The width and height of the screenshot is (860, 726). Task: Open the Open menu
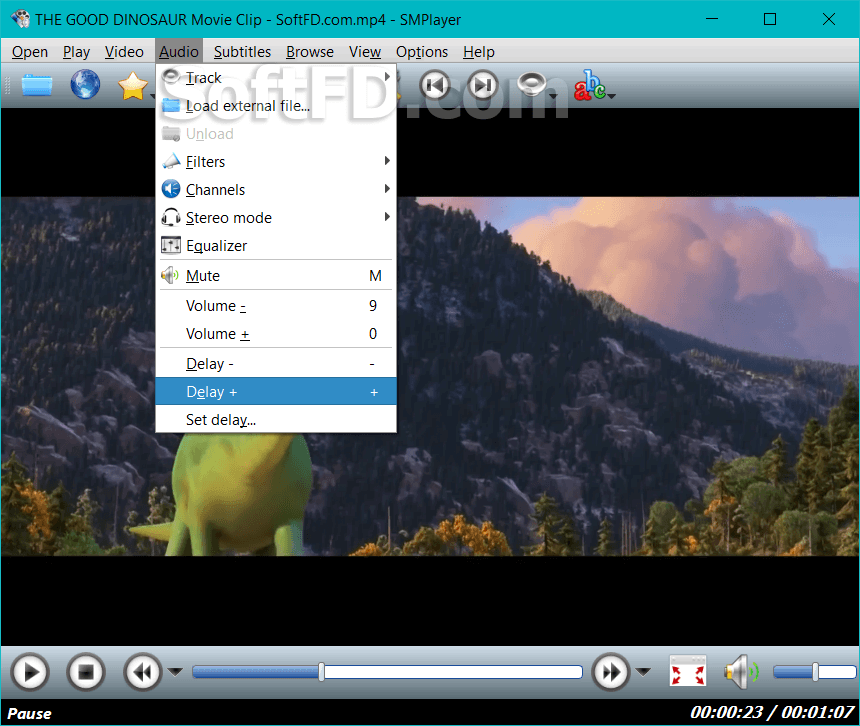[30, 52]
